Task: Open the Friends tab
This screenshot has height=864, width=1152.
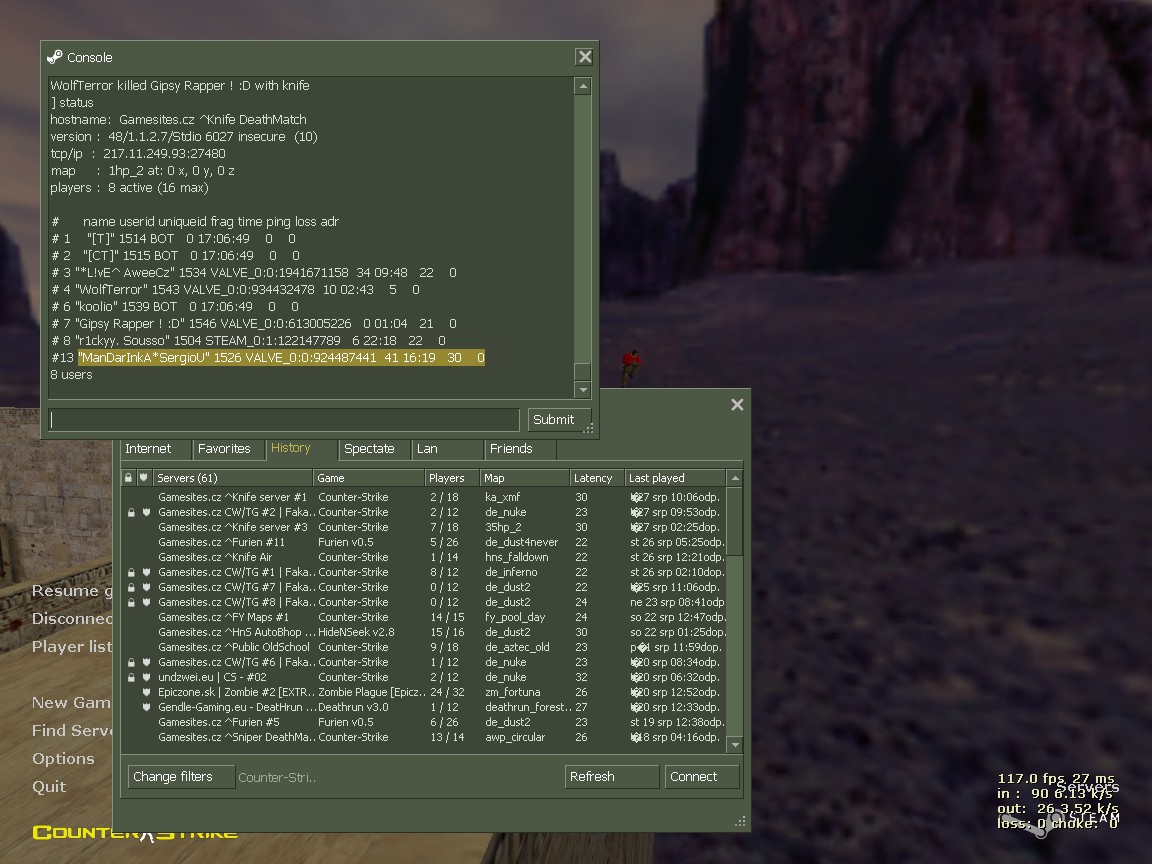Action: tap(520, 449)
